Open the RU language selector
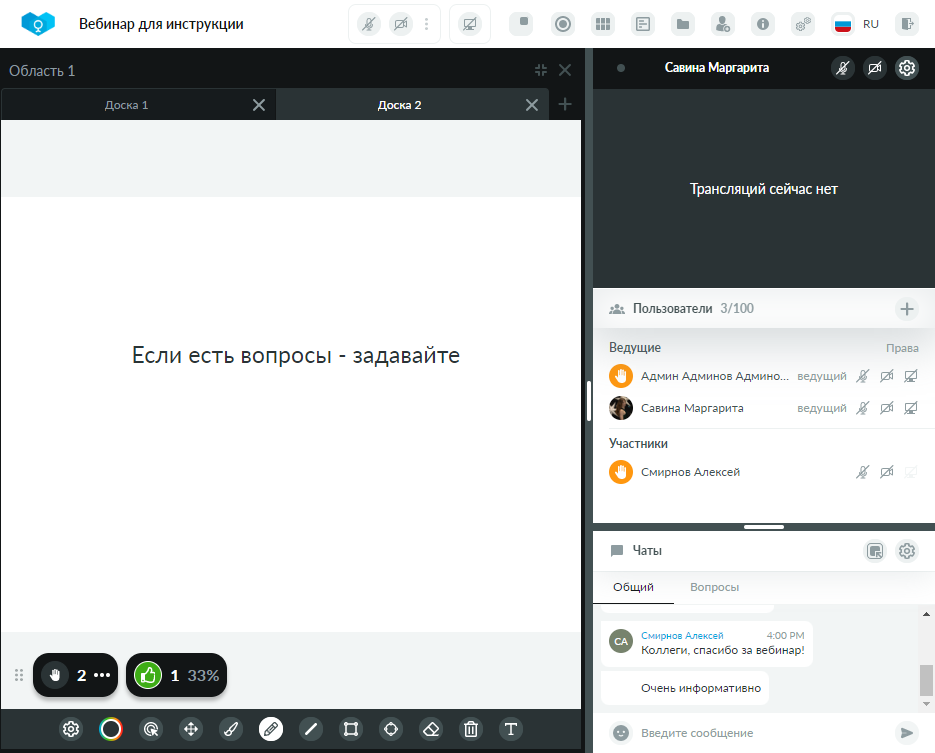The height and width of the screenshot is (753, 935). click(x=856, y=24)
